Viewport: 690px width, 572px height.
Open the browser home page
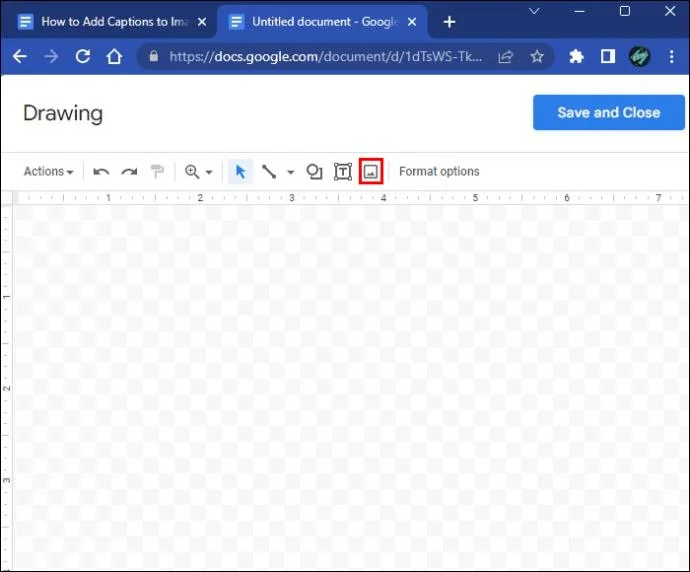pos(114,56)
